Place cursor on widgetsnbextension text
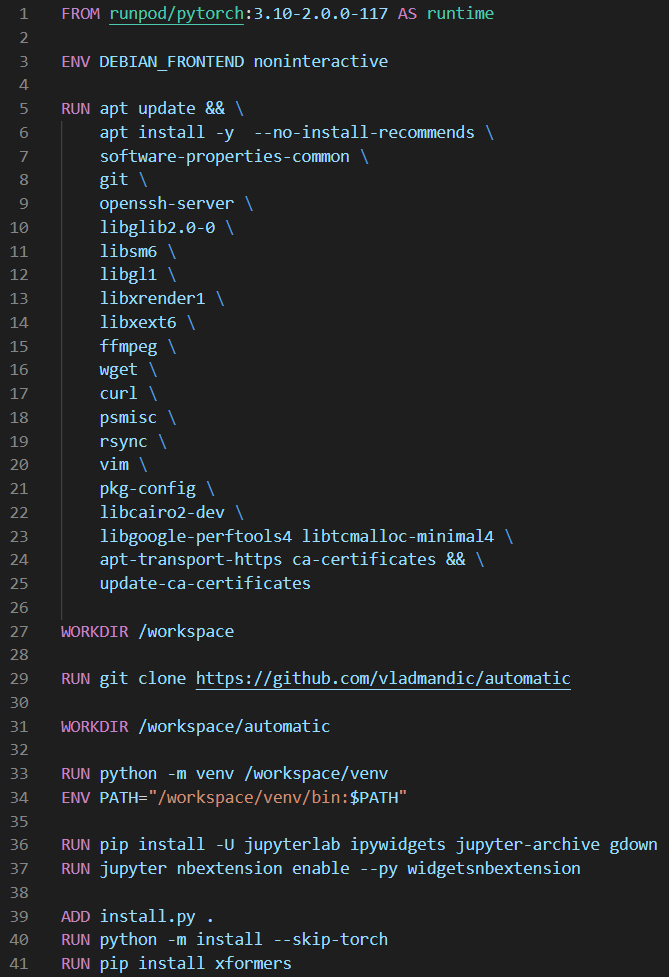Screen dimensions: 669x977 pos(494,869)
